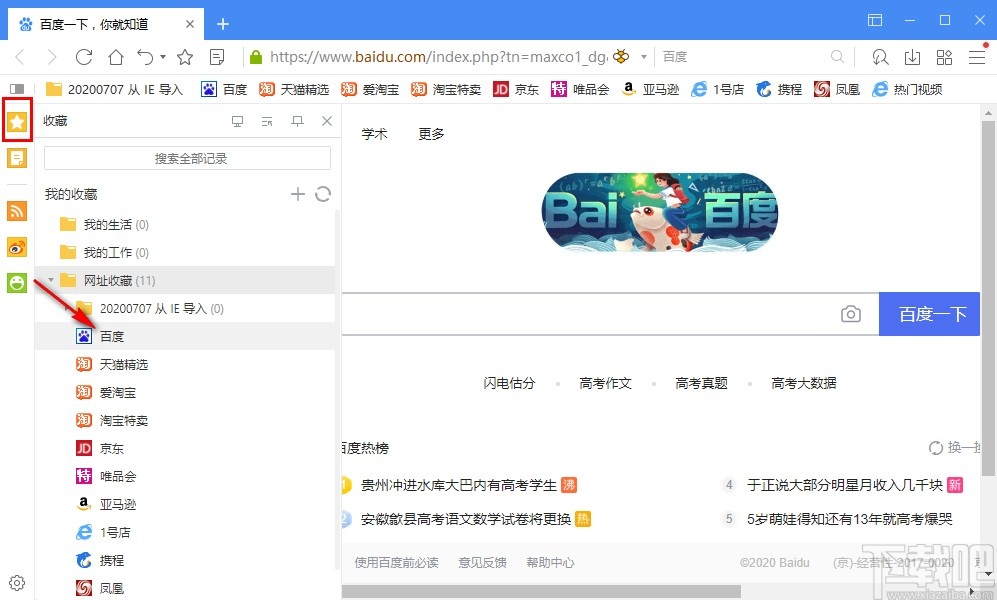Screen dimensions: 997x600
Task: Open the 高考作文 link
Action: point(605,383)
